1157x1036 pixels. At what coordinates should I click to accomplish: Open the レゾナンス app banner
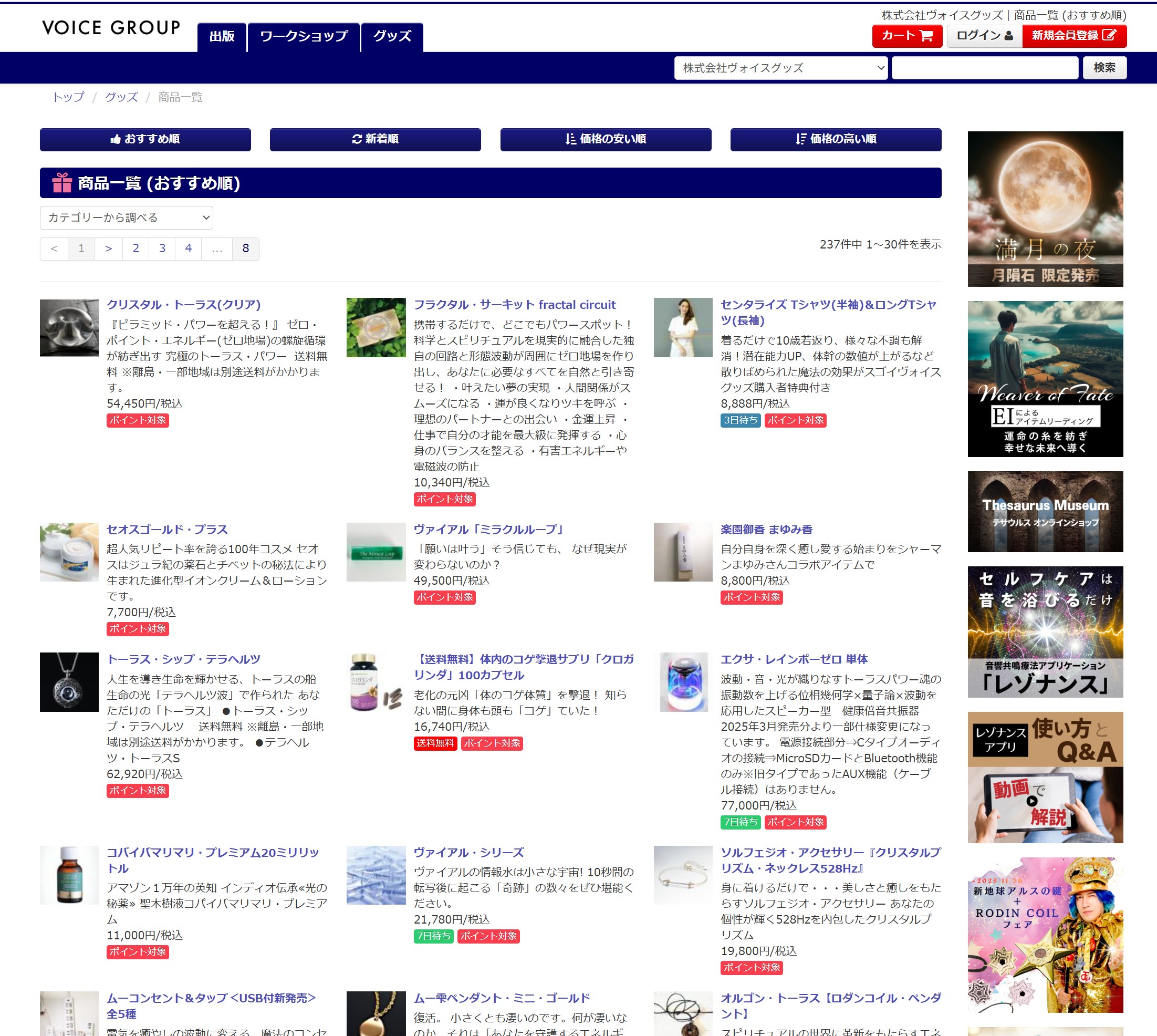1045,632
